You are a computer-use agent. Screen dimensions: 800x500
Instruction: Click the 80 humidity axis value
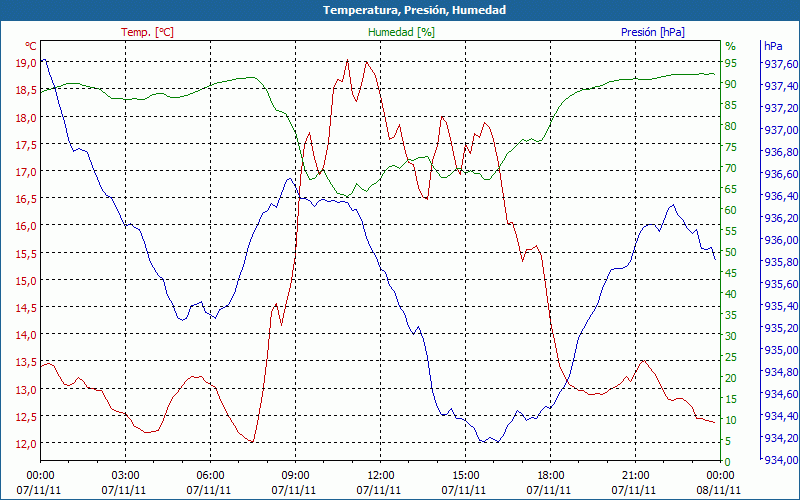tap(731, 126)
